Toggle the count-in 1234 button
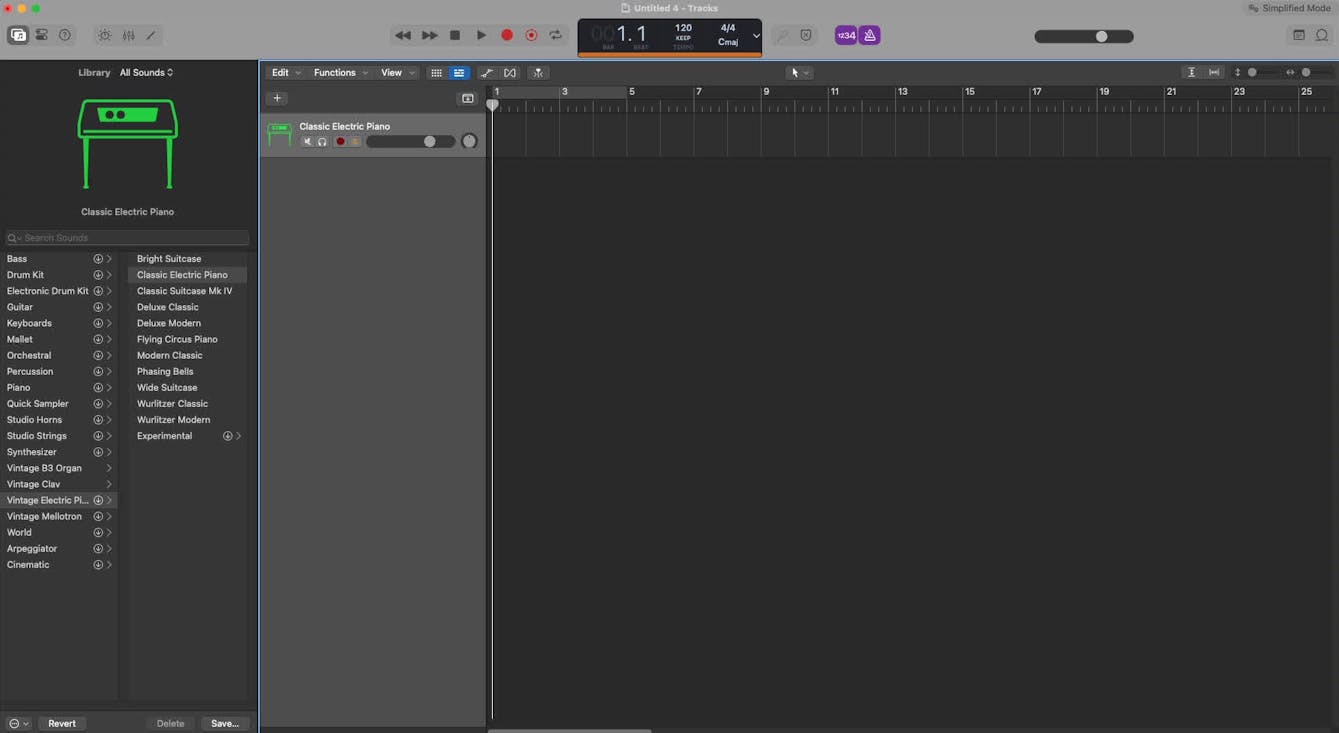The width and height of the screenshot is (1339, 733). 846,35
